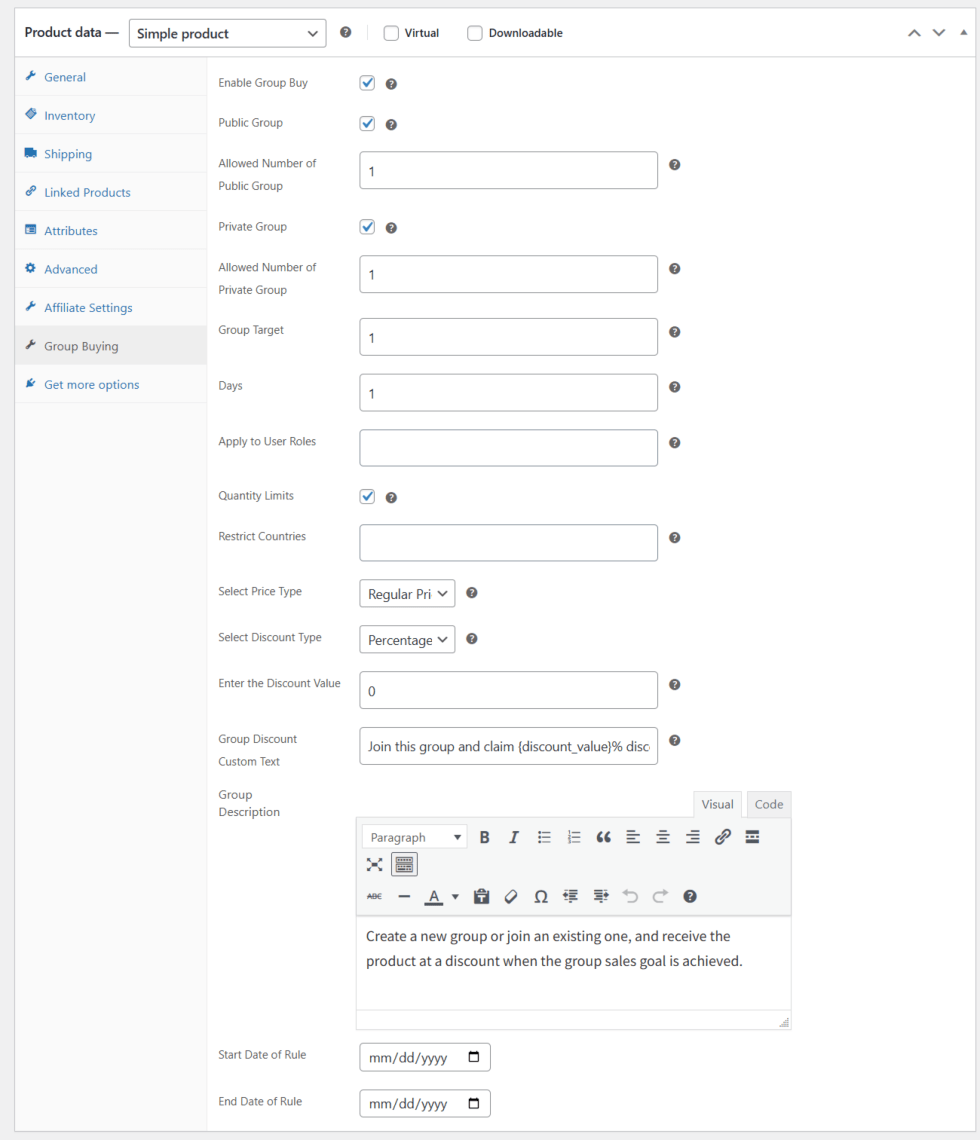Open the Inventory tab in the sidebar

point(69,116)
